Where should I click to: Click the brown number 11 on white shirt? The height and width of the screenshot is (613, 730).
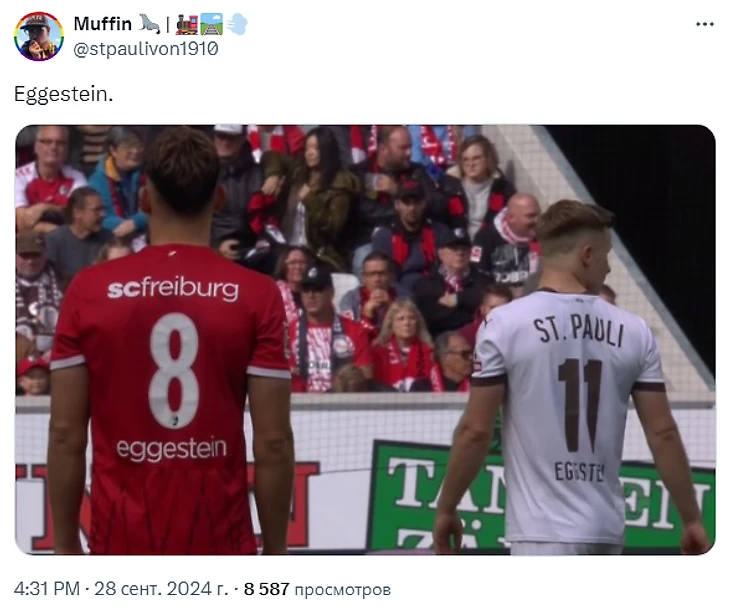click(580, 405)
